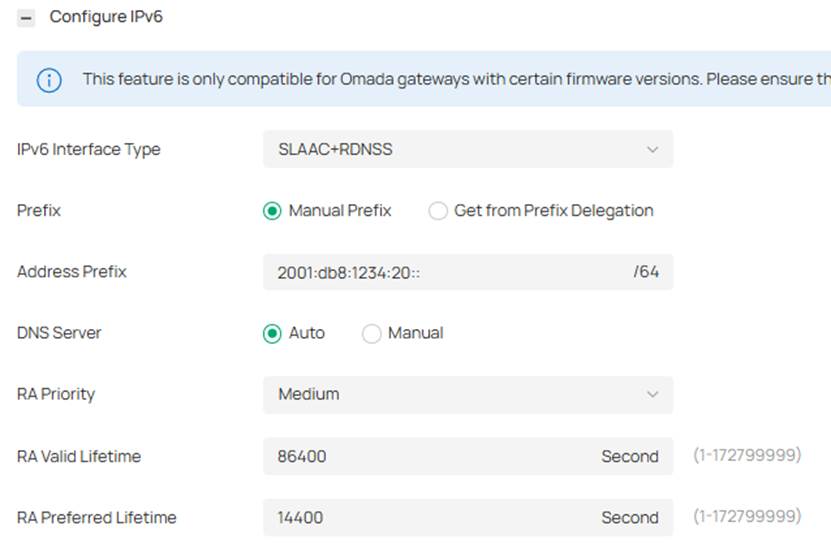Click the Address Prefix input field
The width and height of the screenshot is (831, 548).
pyautogui.click(x=468, y=272)
